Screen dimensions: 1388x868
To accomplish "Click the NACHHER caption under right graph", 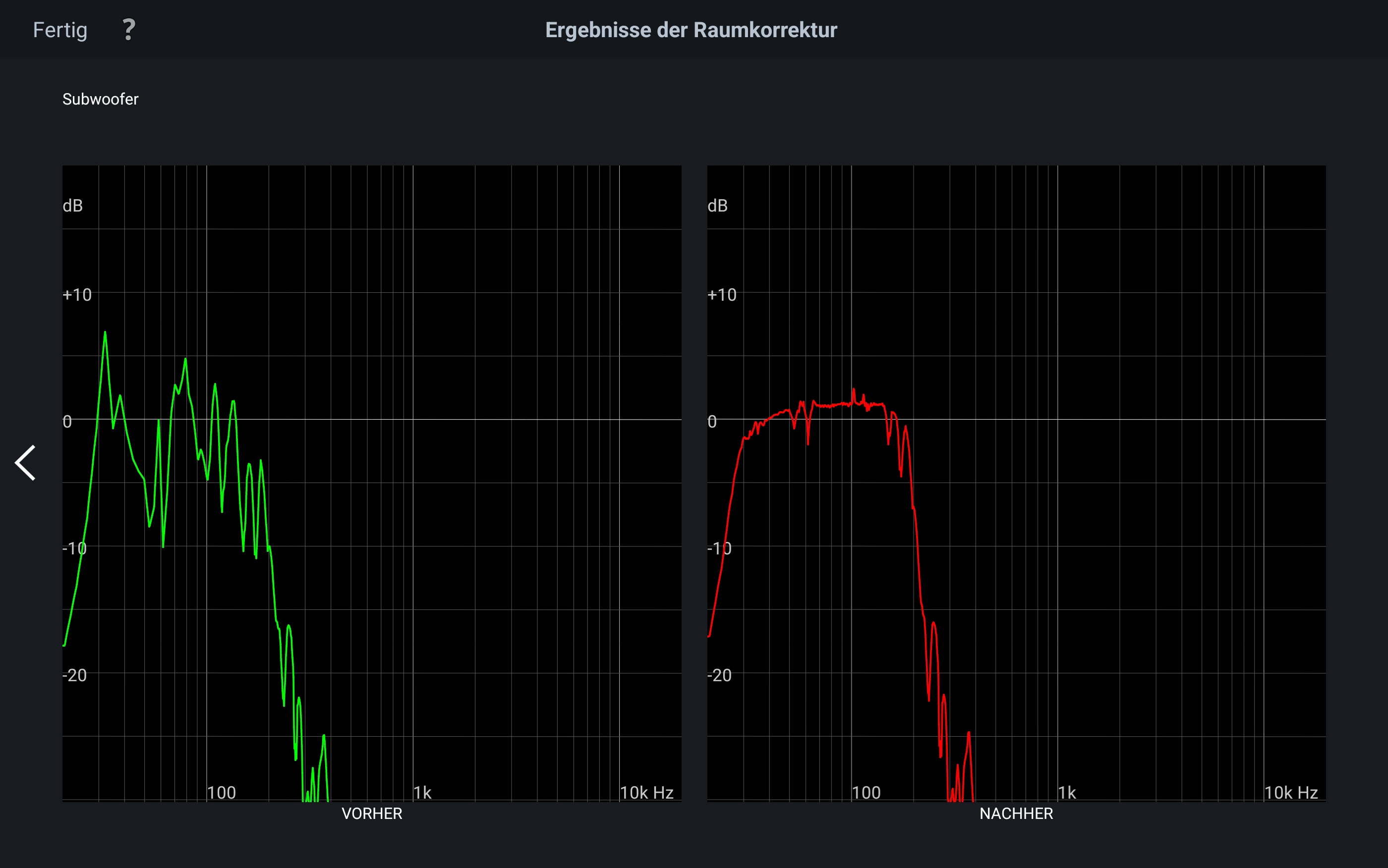I will [1016, 814].
